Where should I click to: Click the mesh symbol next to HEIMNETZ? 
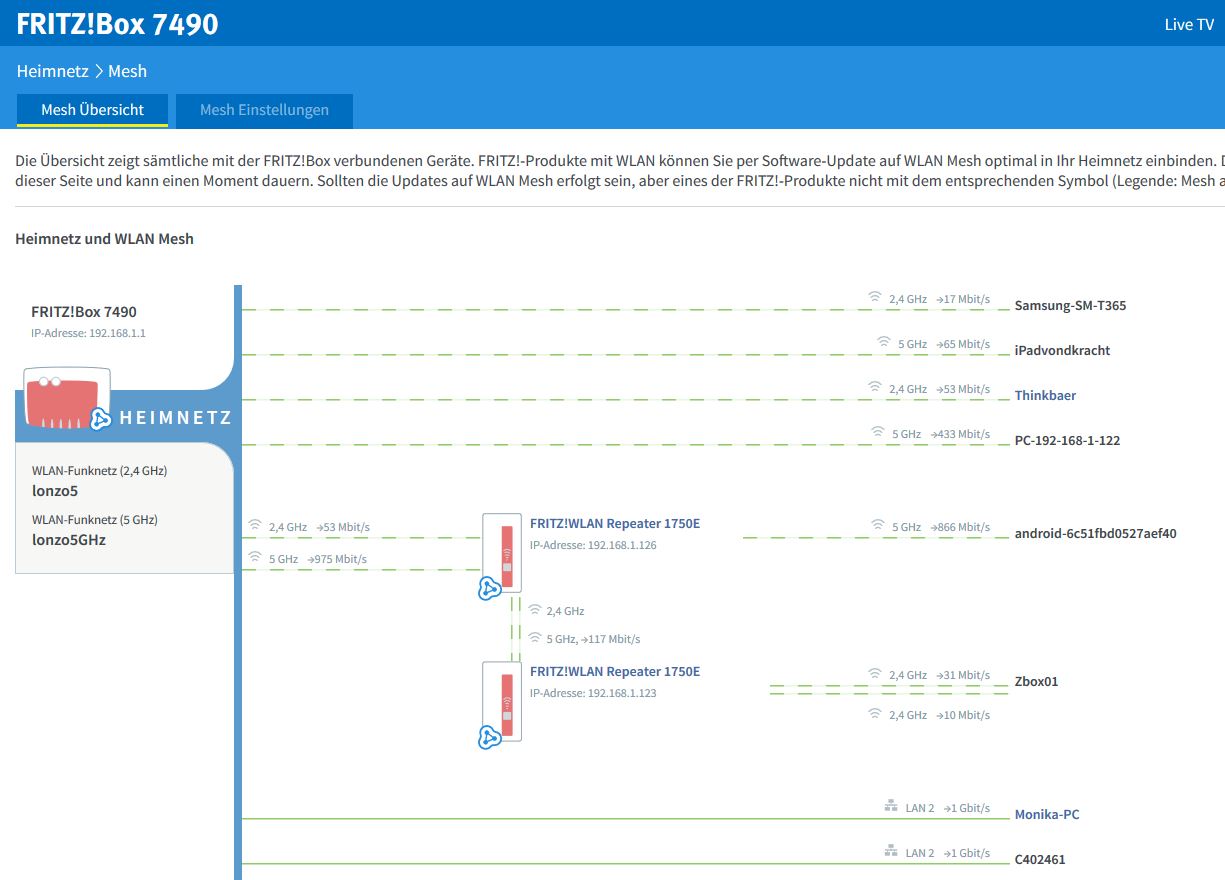tap(101, 419)
